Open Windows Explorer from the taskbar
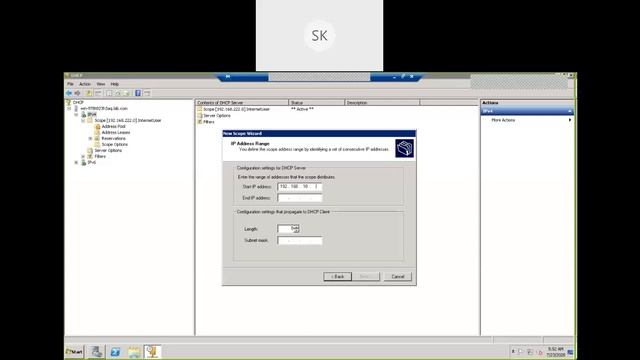Image resolution: width=640 pixels, height=360 pixels. pos(134,351)
